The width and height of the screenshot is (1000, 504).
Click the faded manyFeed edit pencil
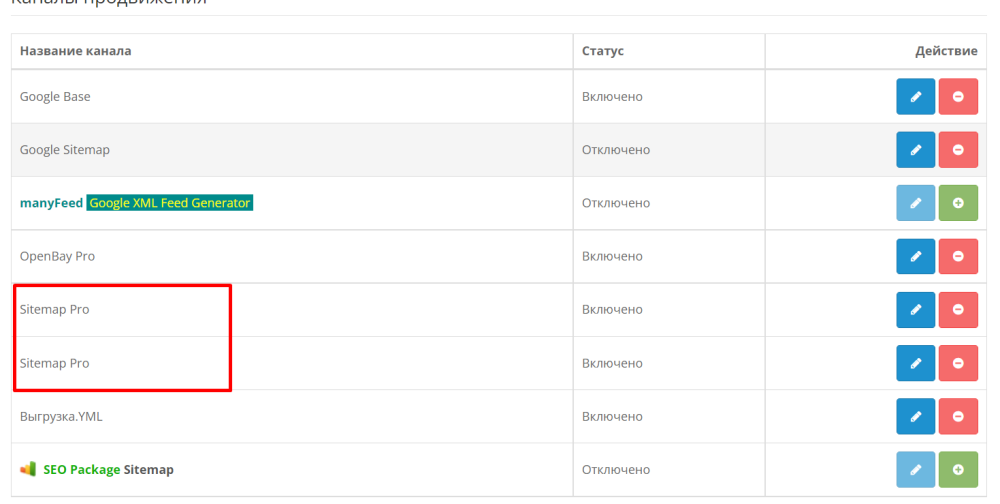pyautogui.click(x=915, y=203)
